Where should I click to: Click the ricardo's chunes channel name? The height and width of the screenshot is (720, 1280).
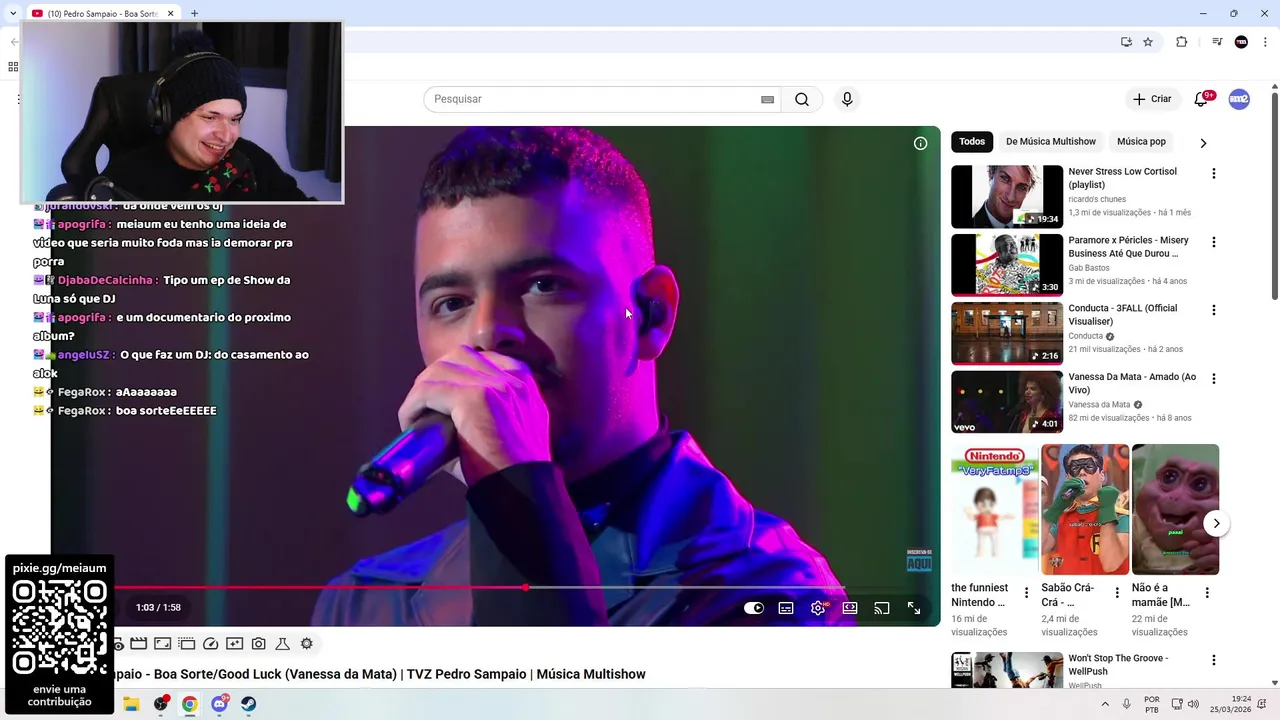1097,199
